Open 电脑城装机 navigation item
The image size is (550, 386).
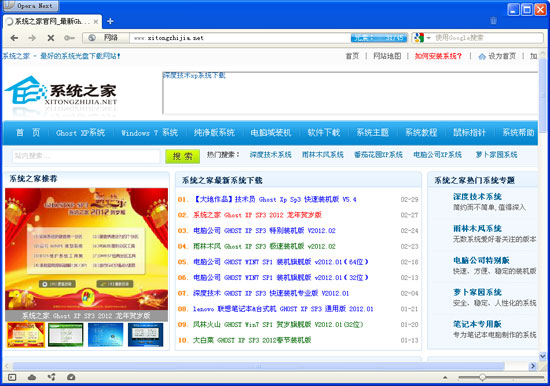(x=271, y=133)
